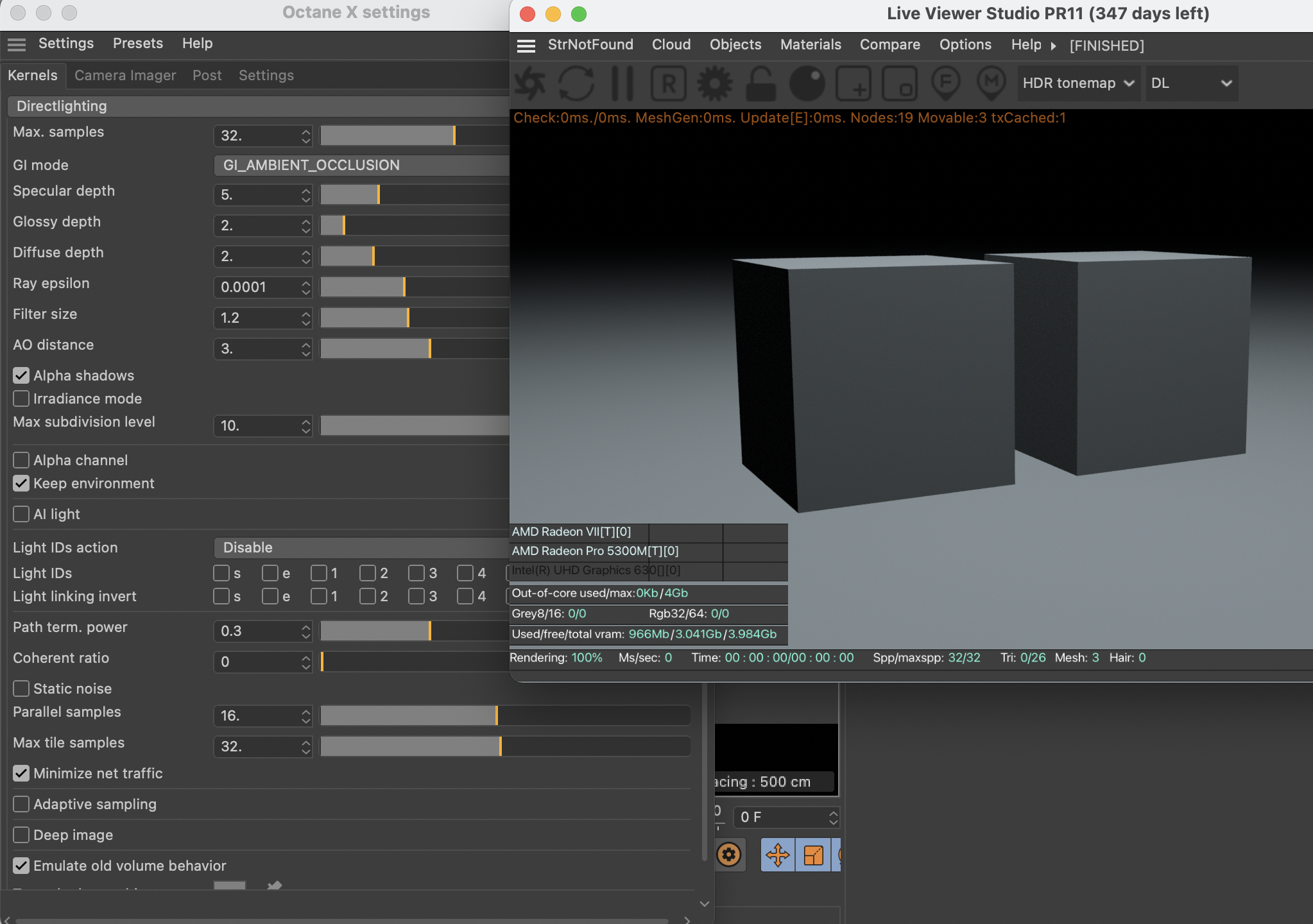The height and width of the screenshot is (924, 1313).
Task: Open the Materials menu in Live Viewer
Action: click(811, 45)
